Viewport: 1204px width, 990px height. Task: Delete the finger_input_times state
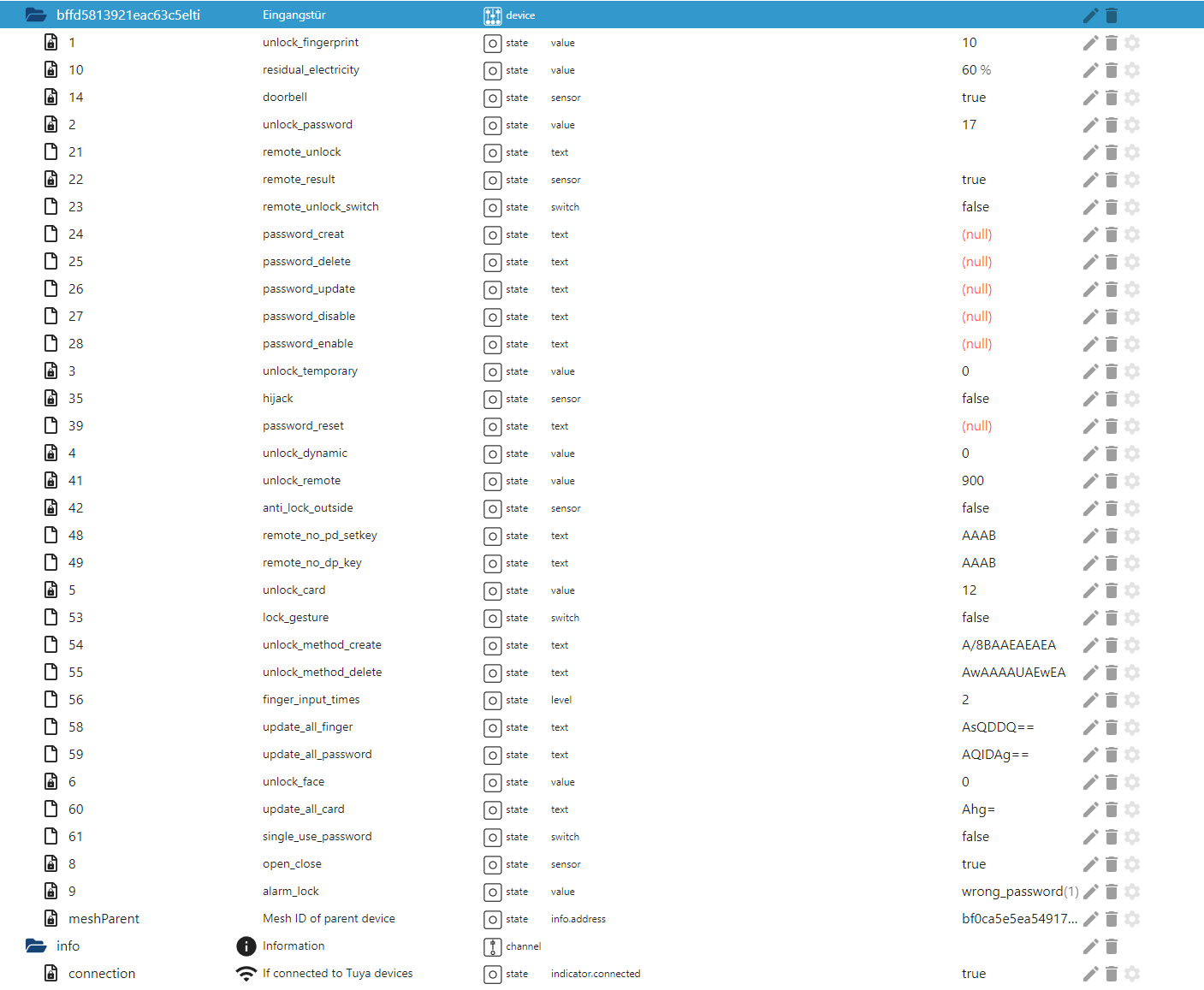(x=1112, y=700)
